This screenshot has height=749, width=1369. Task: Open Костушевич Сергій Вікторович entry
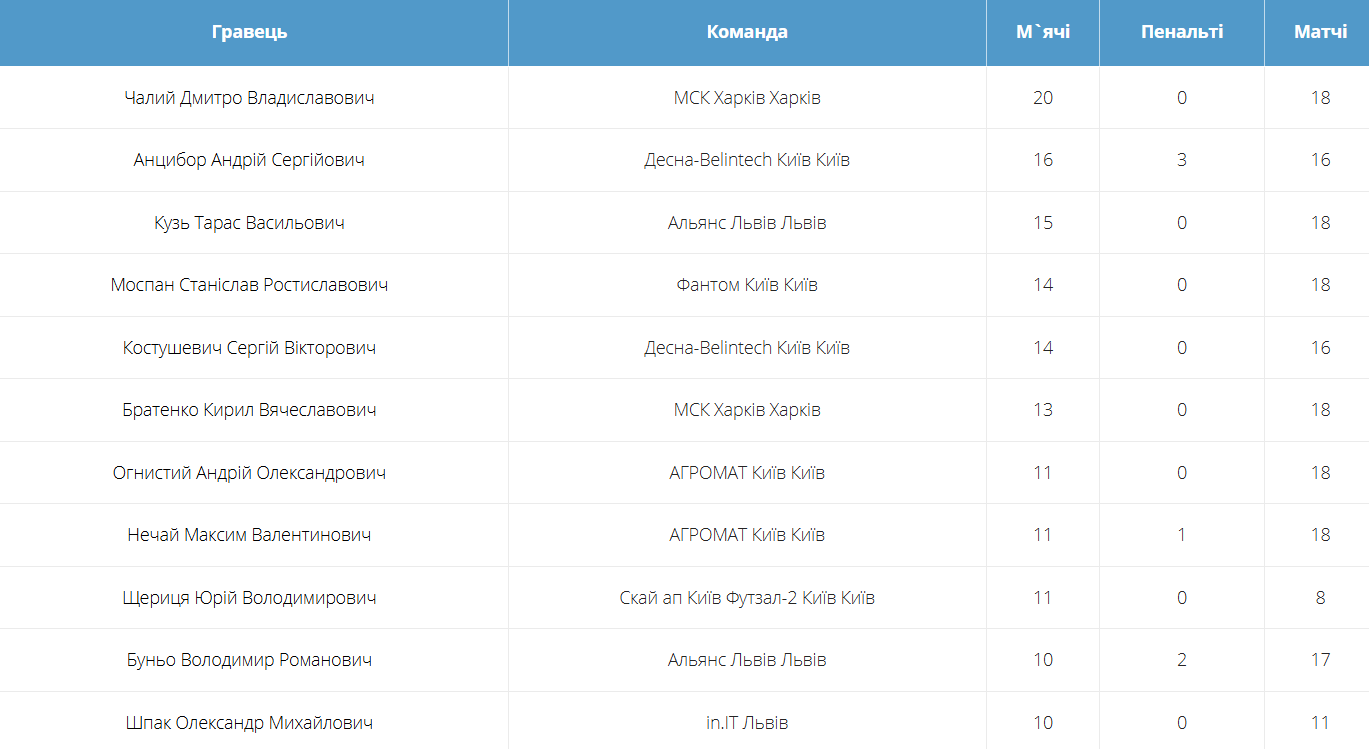pyautogui.click(x=249, y=348)
